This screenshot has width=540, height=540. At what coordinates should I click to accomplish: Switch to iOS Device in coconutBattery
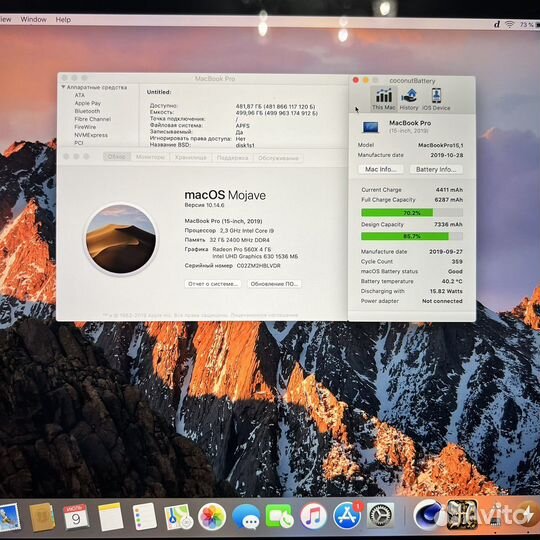coord(436,99)
